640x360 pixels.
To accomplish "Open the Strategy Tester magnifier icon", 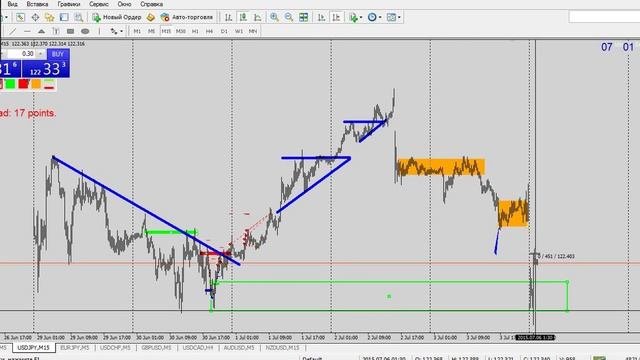I will pyautogui.click(x=79, y=17).
